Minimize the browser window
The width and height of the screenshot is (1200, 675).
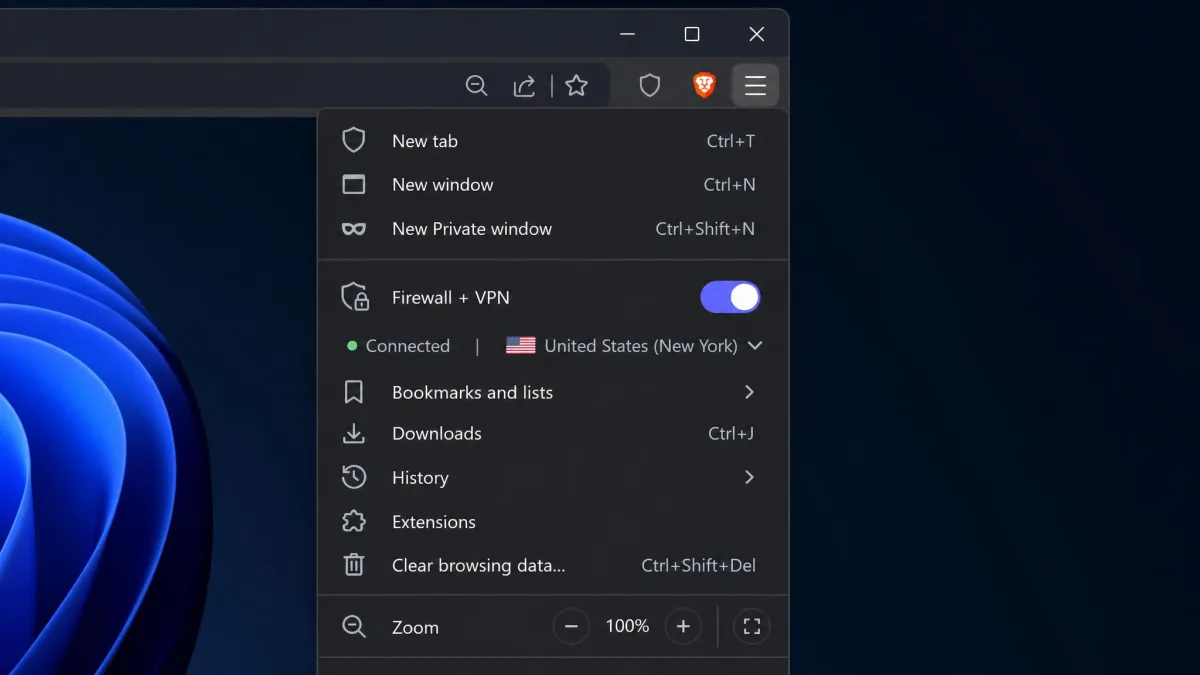(627, 34)
